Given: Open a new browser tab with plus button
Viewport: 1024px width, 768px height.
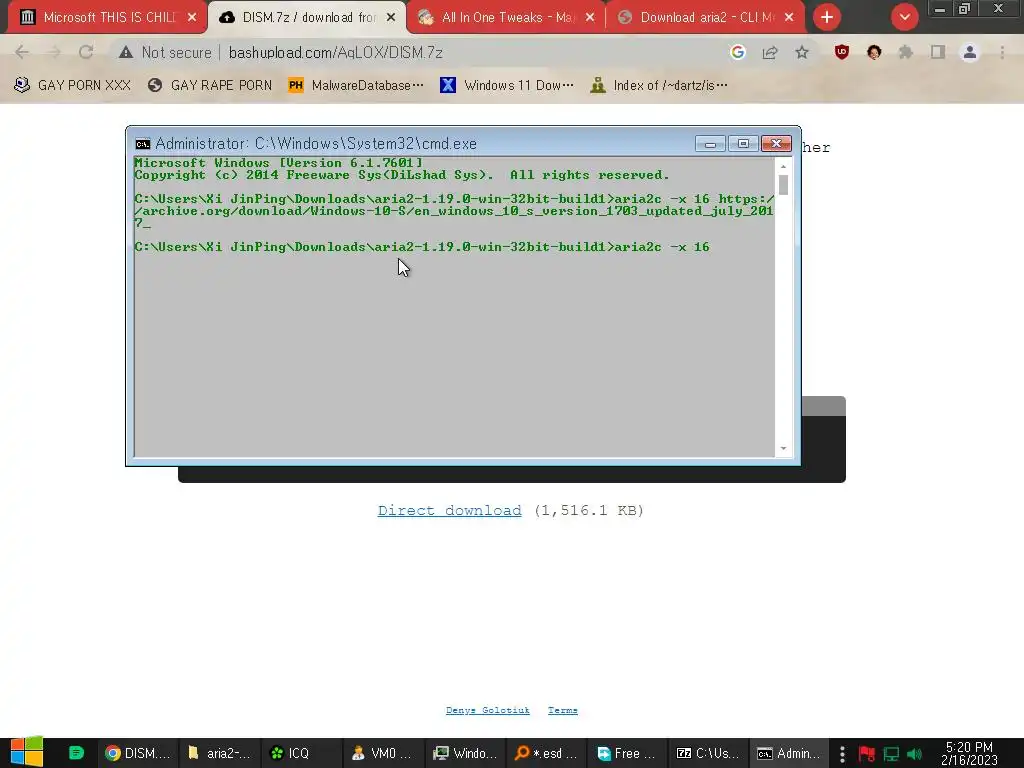Looking at the screenshot, I should point(827,17).
